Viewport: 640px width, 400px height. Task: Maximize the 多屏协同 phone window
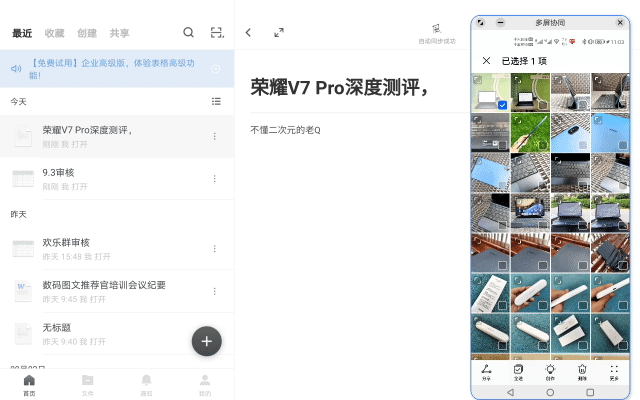pyautogui.click(x=480, y=22)
